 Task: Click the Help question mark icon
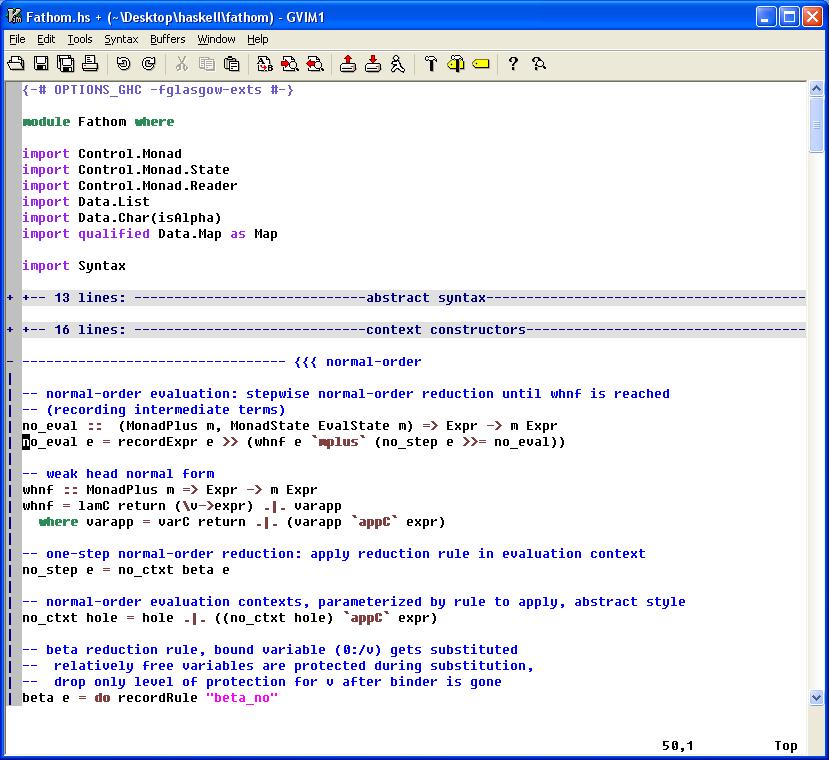pyautogui.click(x=513, y=64)
